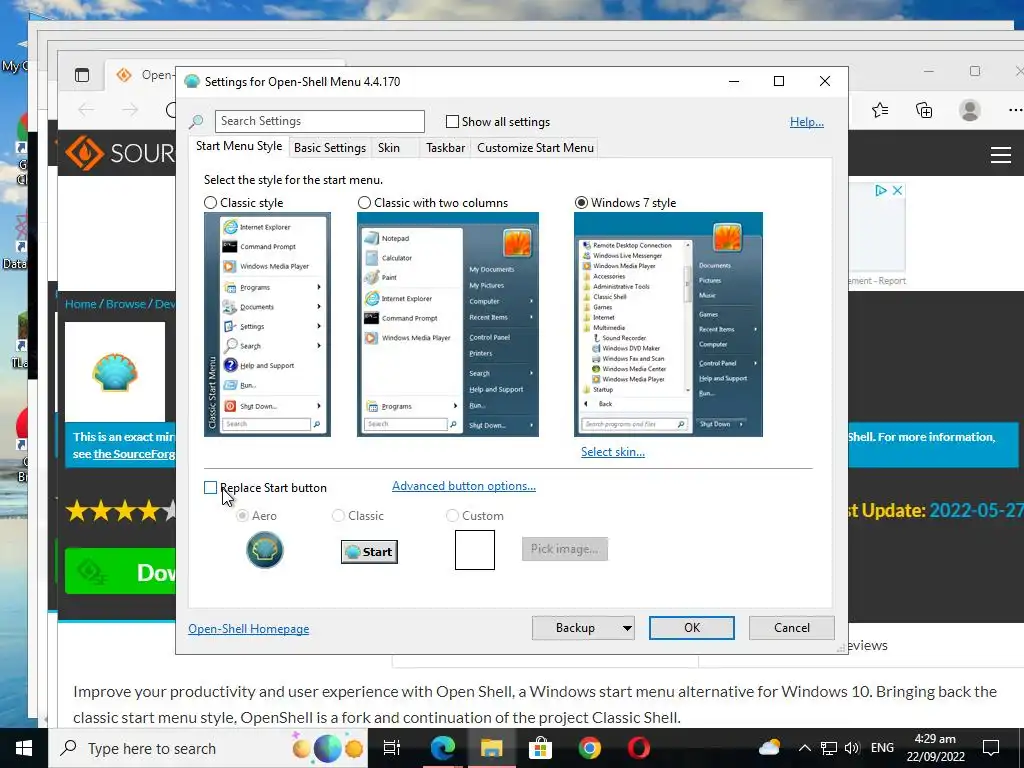The height and width of the screenshot is (768, 1024).
Task: Click the Open-Shell shell icon in dialog title bar
Action: 191,81
